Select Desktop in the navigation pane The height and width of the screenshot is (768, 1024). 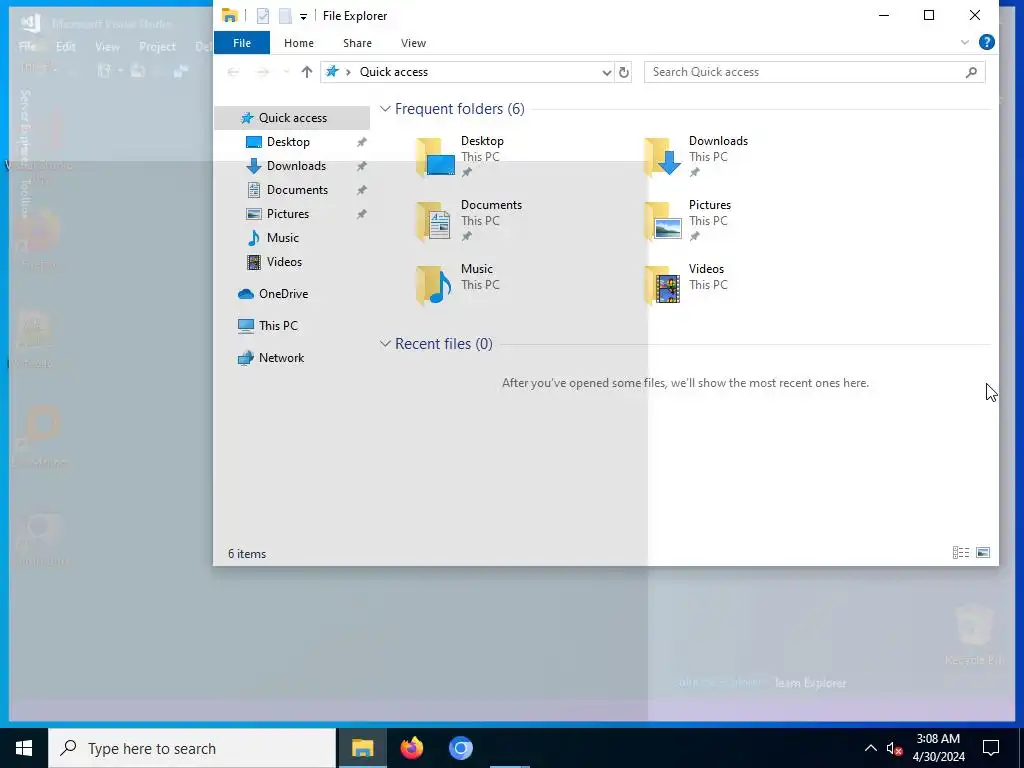pos(288,142)
